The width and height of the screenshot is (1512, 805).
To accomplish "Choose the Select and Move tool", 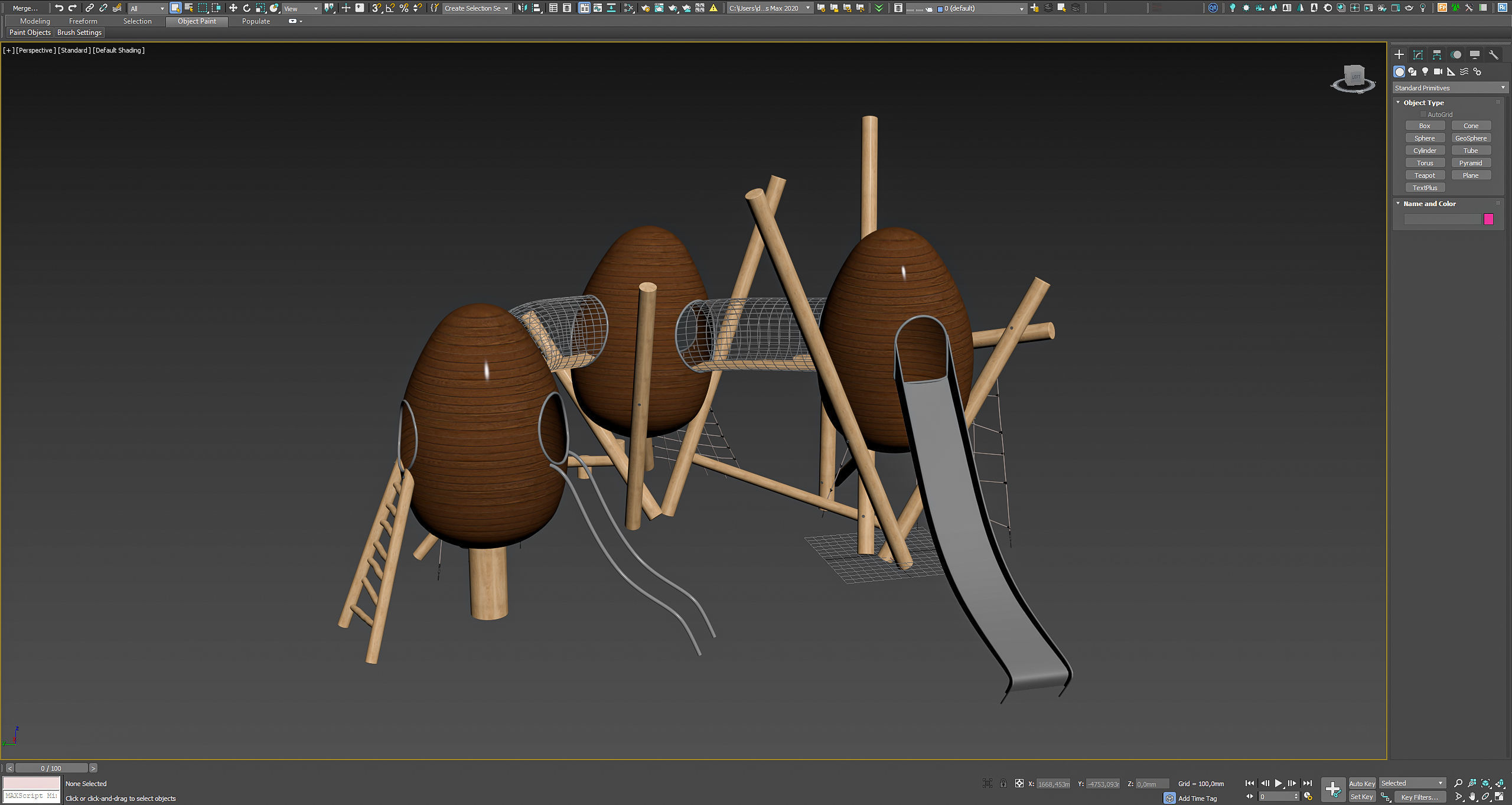I will point(233,8).
